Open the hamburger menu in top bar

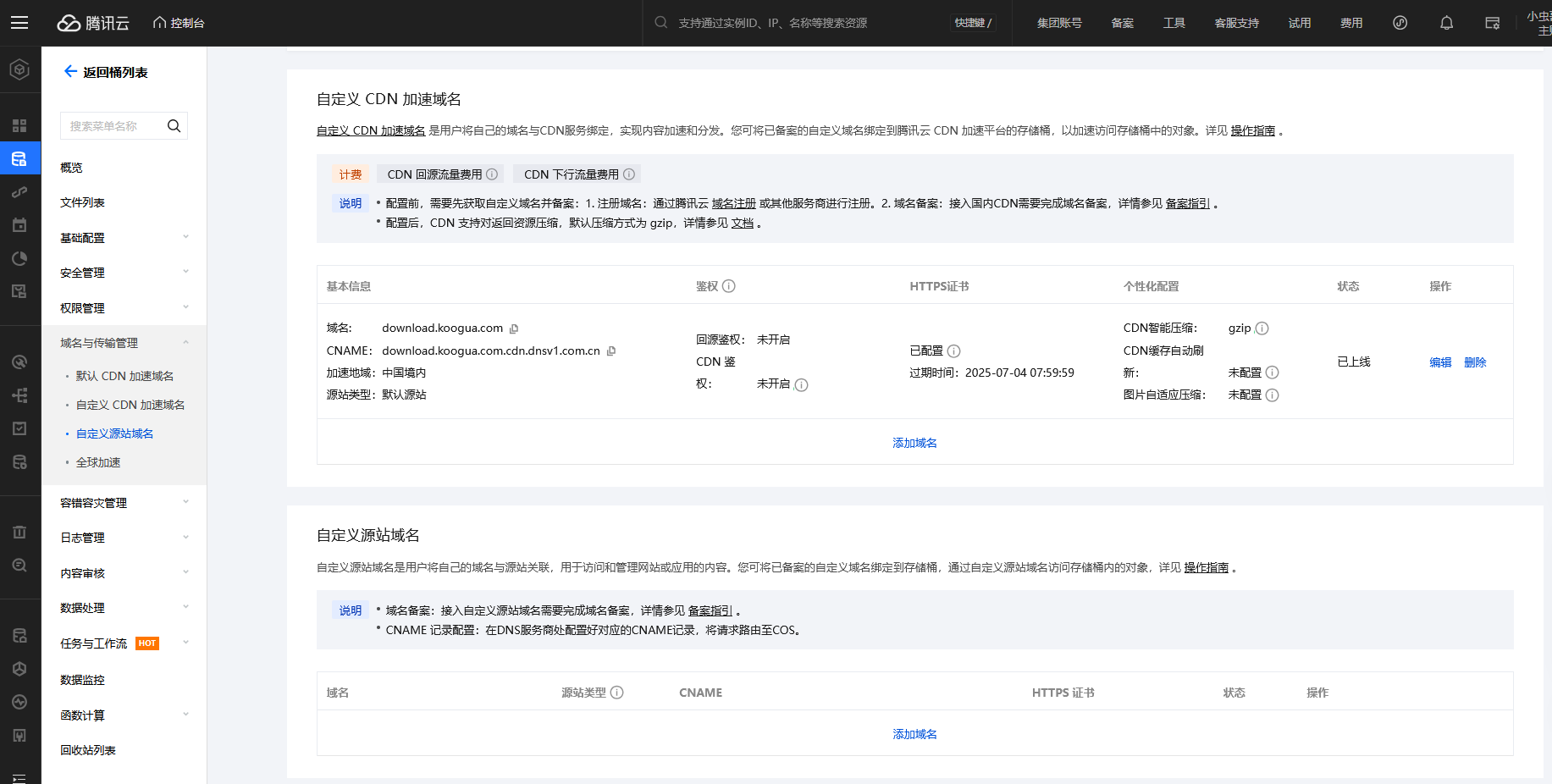point(19,23)
